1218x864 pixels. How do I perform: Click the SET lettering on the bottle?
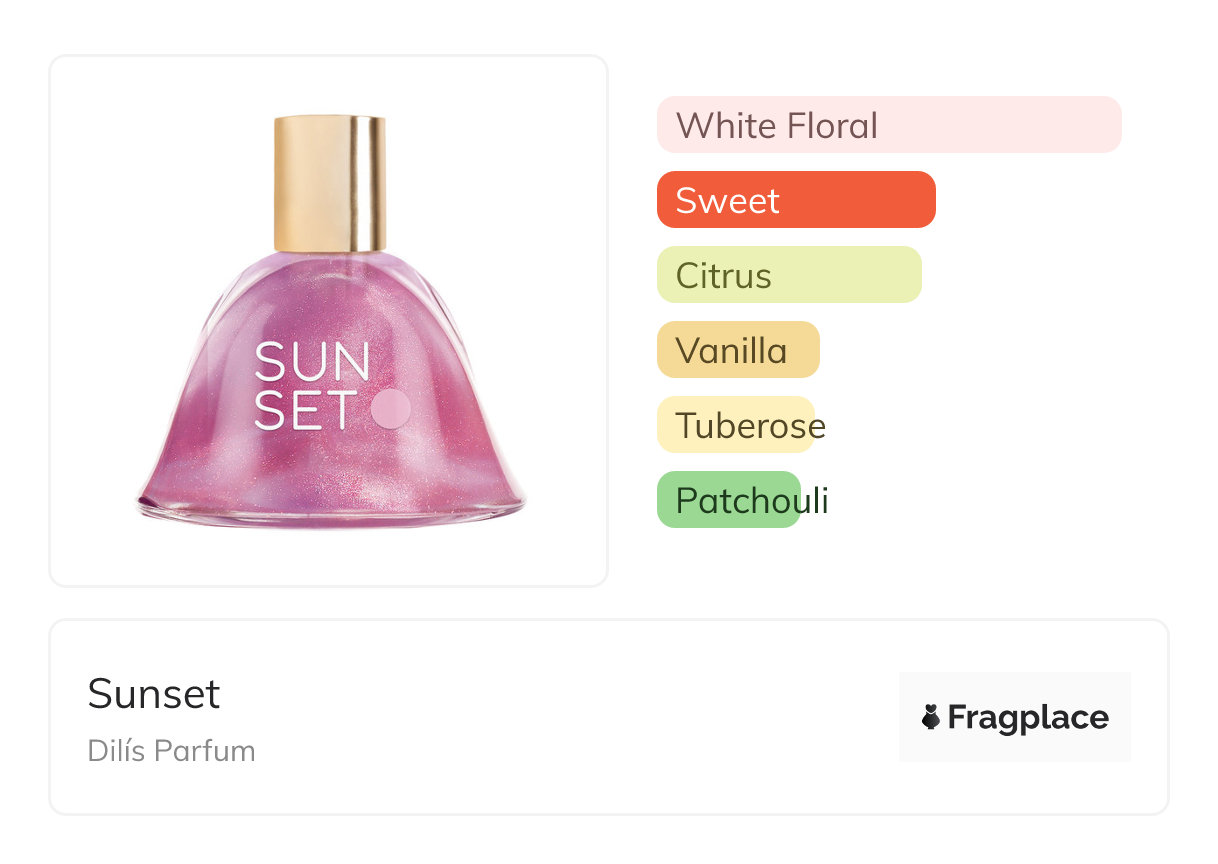tap(305, 410)
